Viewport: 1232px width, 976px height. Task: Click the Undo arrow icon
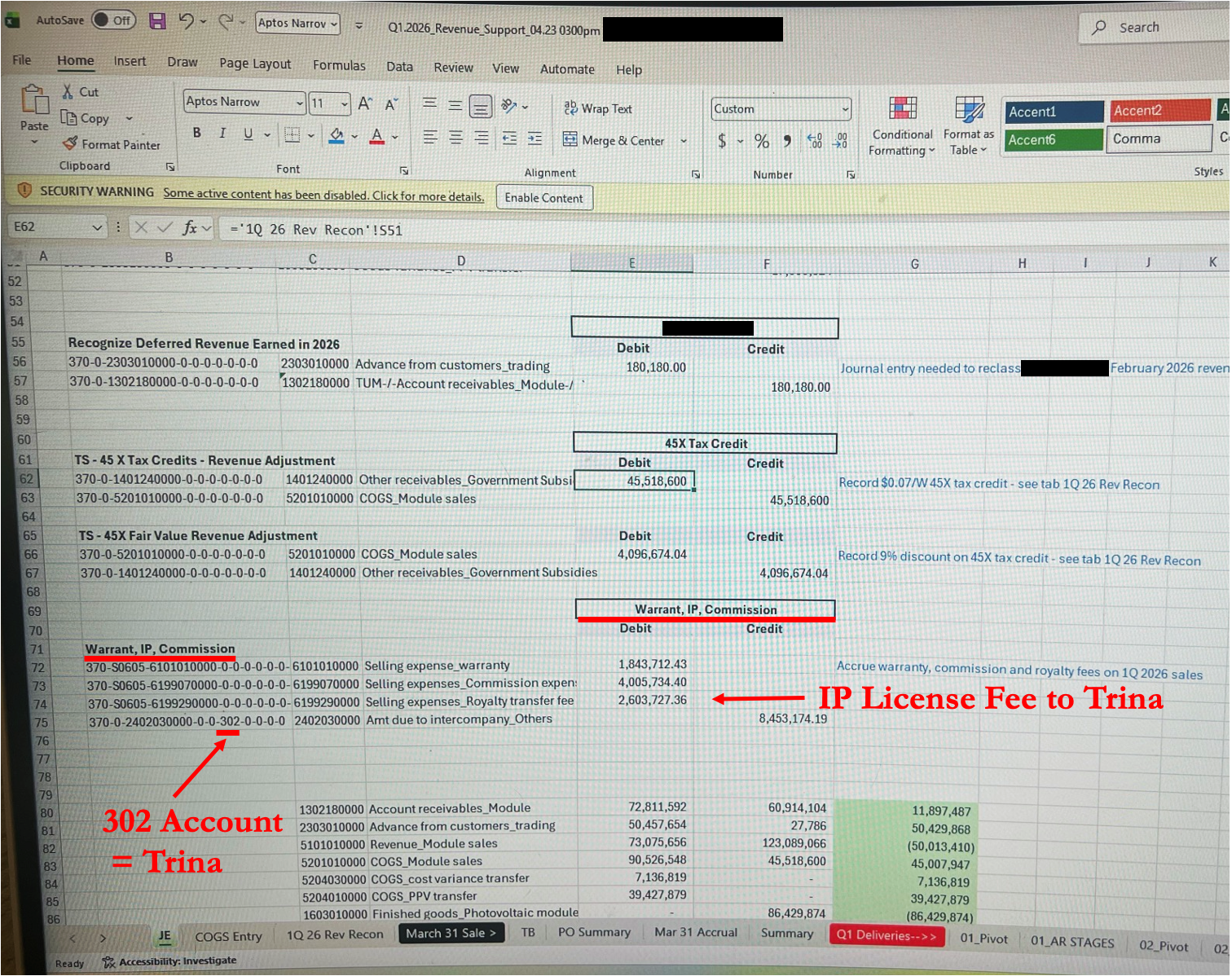(x=187, y=21)
